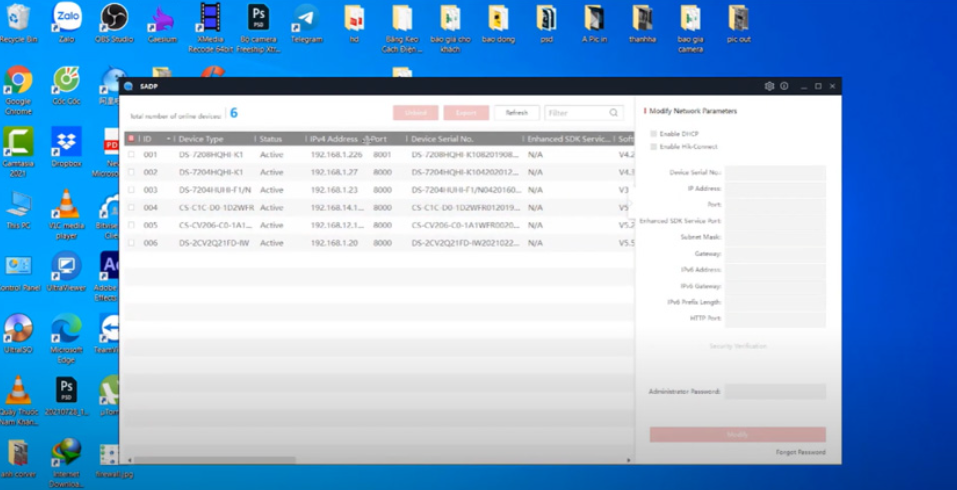This screenshot has width=957, height=490.
Task: Tick the checkbox for device 004
Action: (131, 208)
